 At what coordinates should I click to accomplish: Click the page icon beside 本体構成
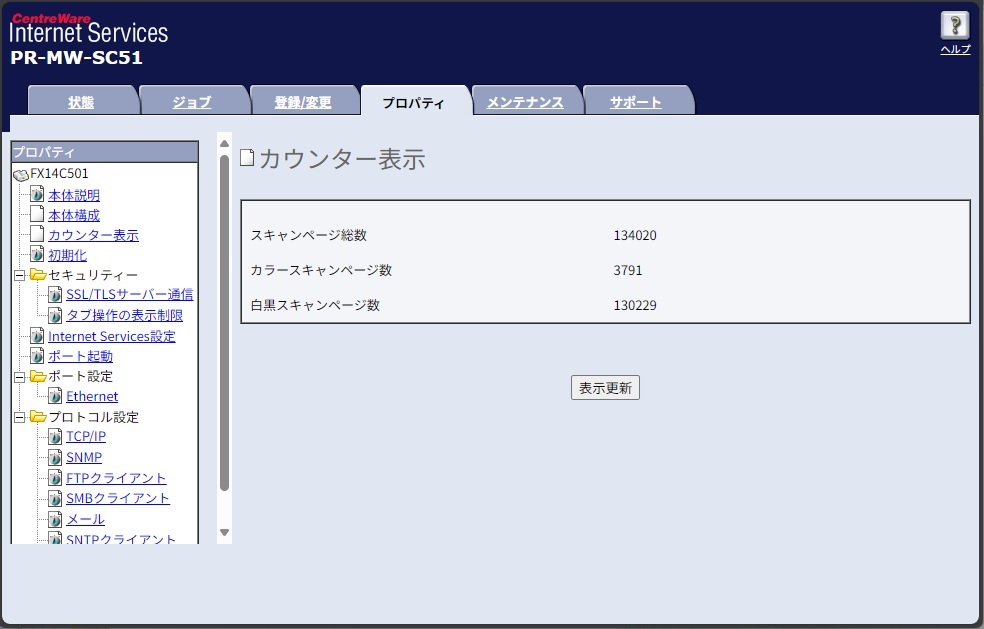click(38, 214)
